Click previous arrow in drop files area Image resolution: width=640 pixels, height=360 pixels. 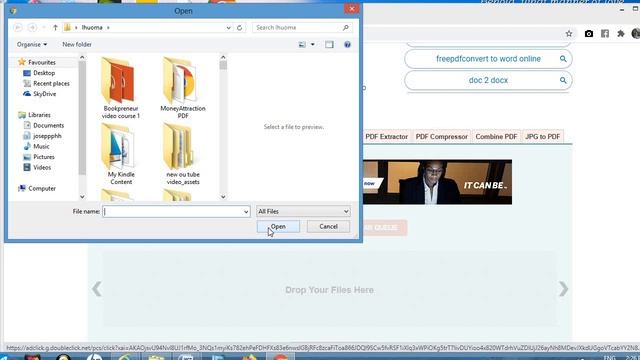click(x=97, y=289)
